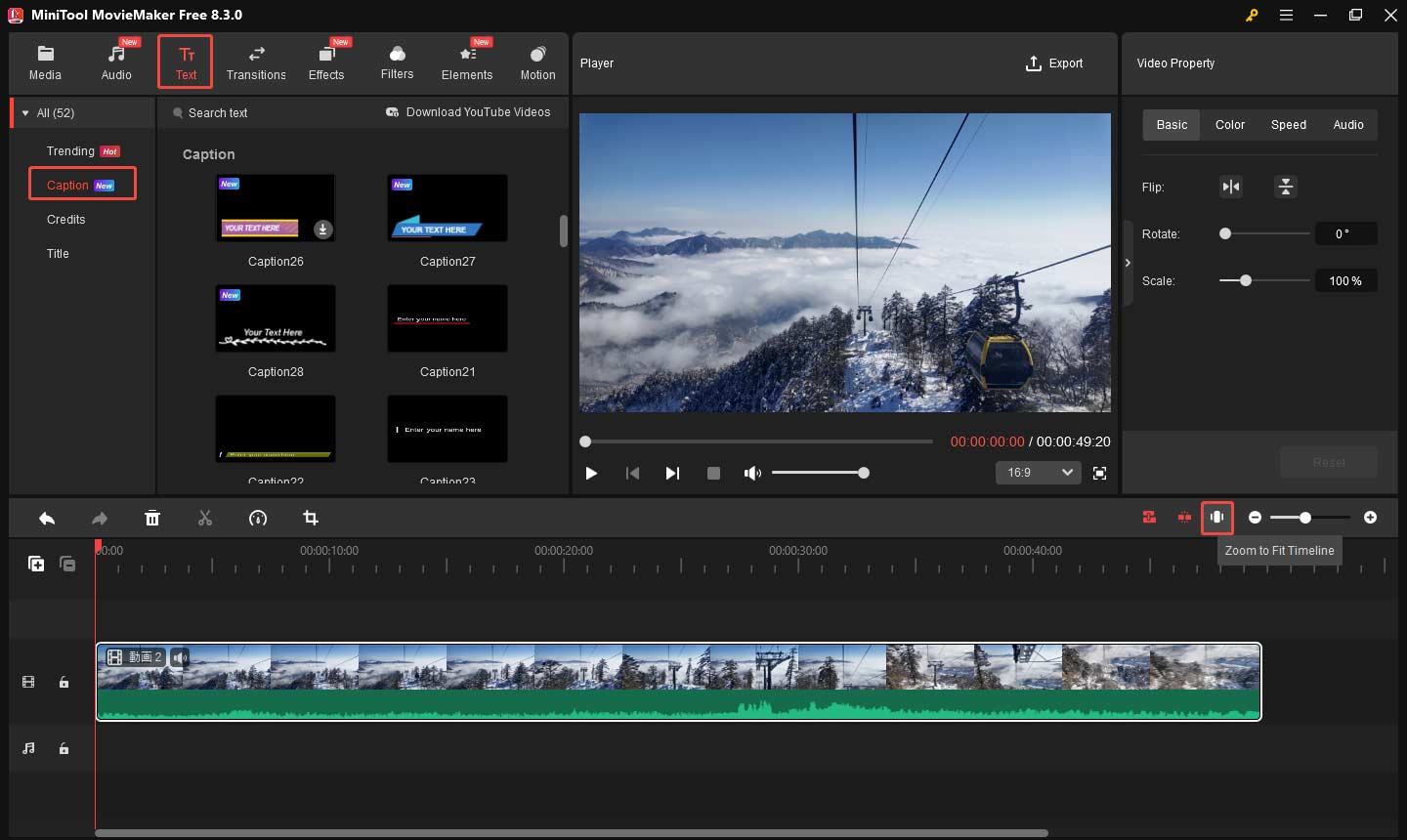The width and height of the screenshot is (1407, 840).
Task: Split clip with scissors tool
Action: 204,518
